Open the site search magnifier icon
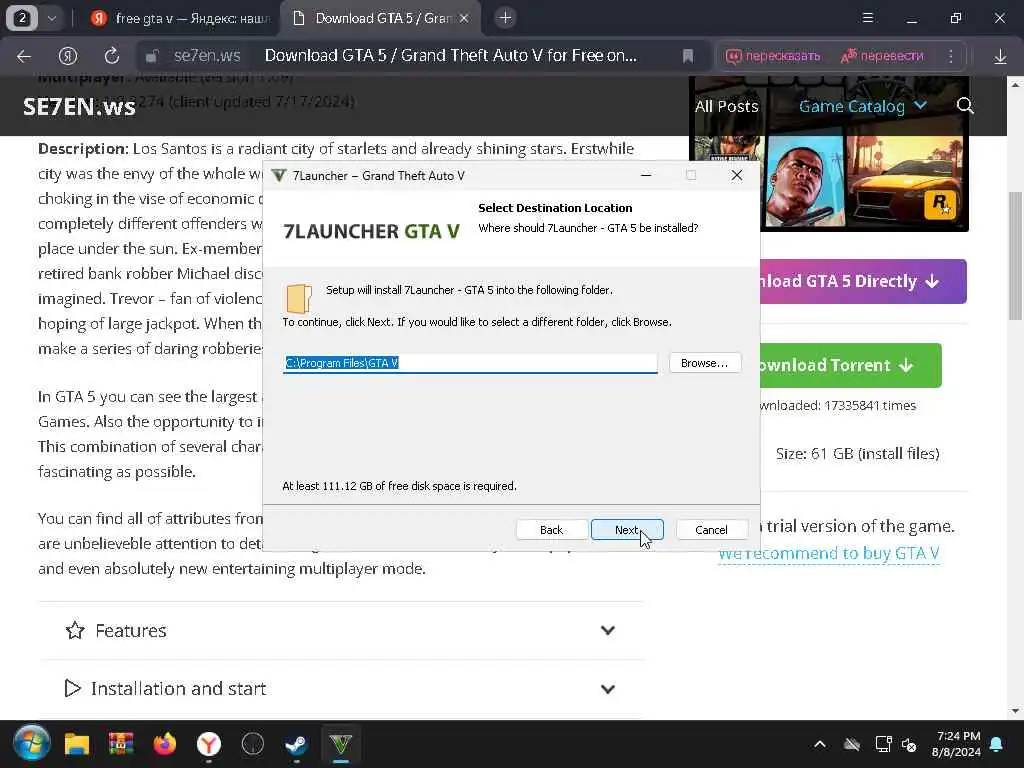This screenshot has width=1024, height=768. point(965,106)
